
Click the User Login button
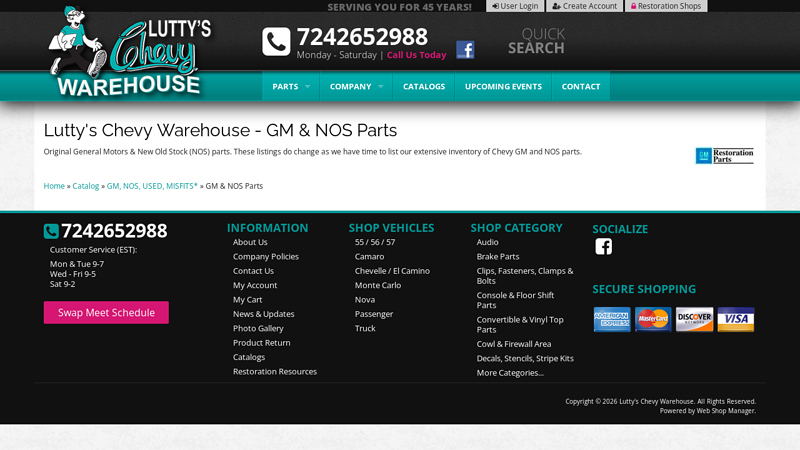pos(515,6)
